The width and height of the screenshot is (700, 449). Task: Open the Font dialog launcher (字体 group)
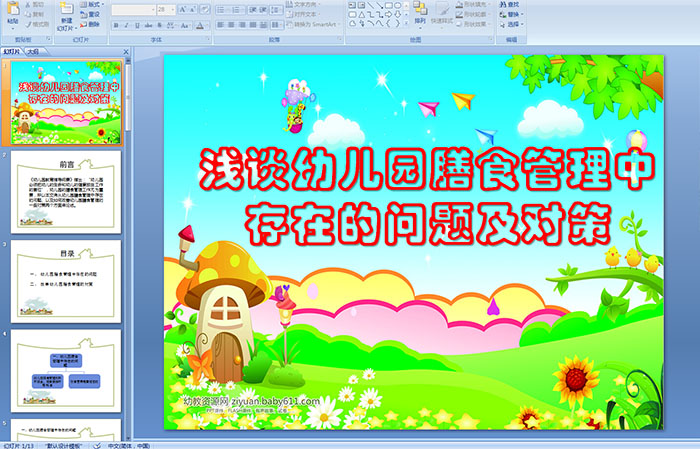pyautogui.click(x=208, y=39)
